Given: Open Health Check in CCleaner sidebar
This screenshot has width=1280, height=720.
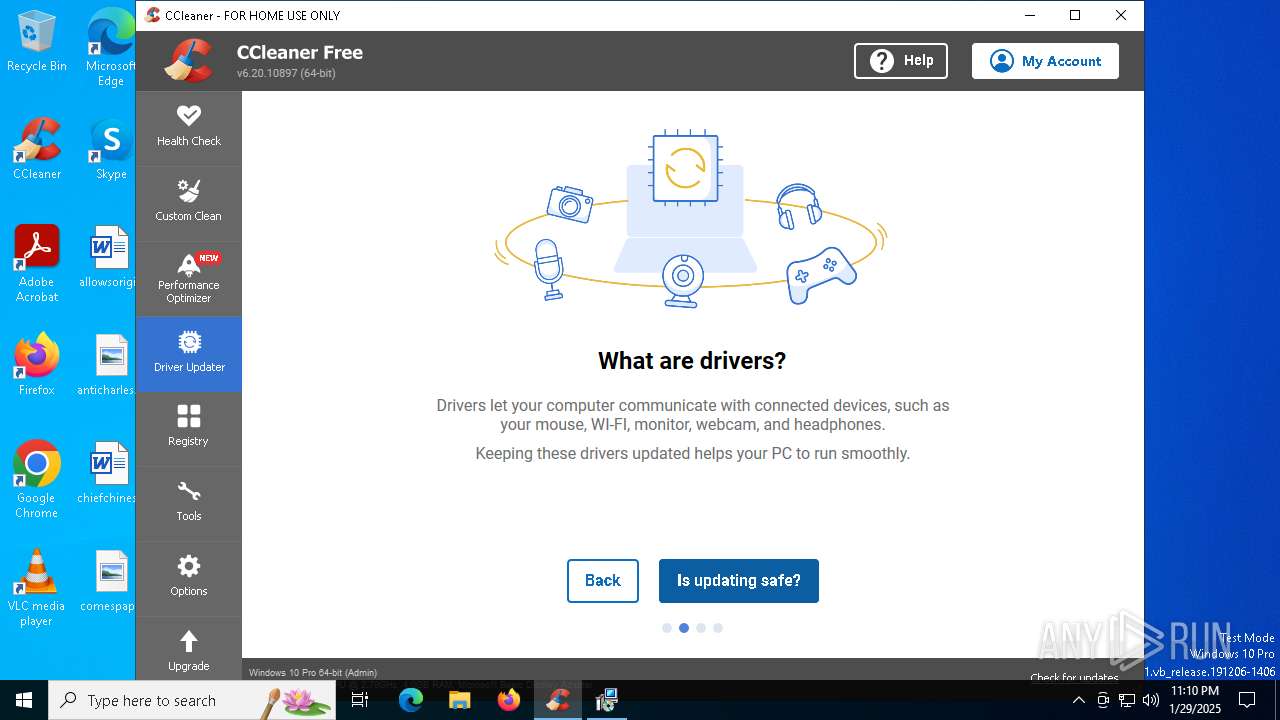Looking at the screenshot, I should 188,128.
